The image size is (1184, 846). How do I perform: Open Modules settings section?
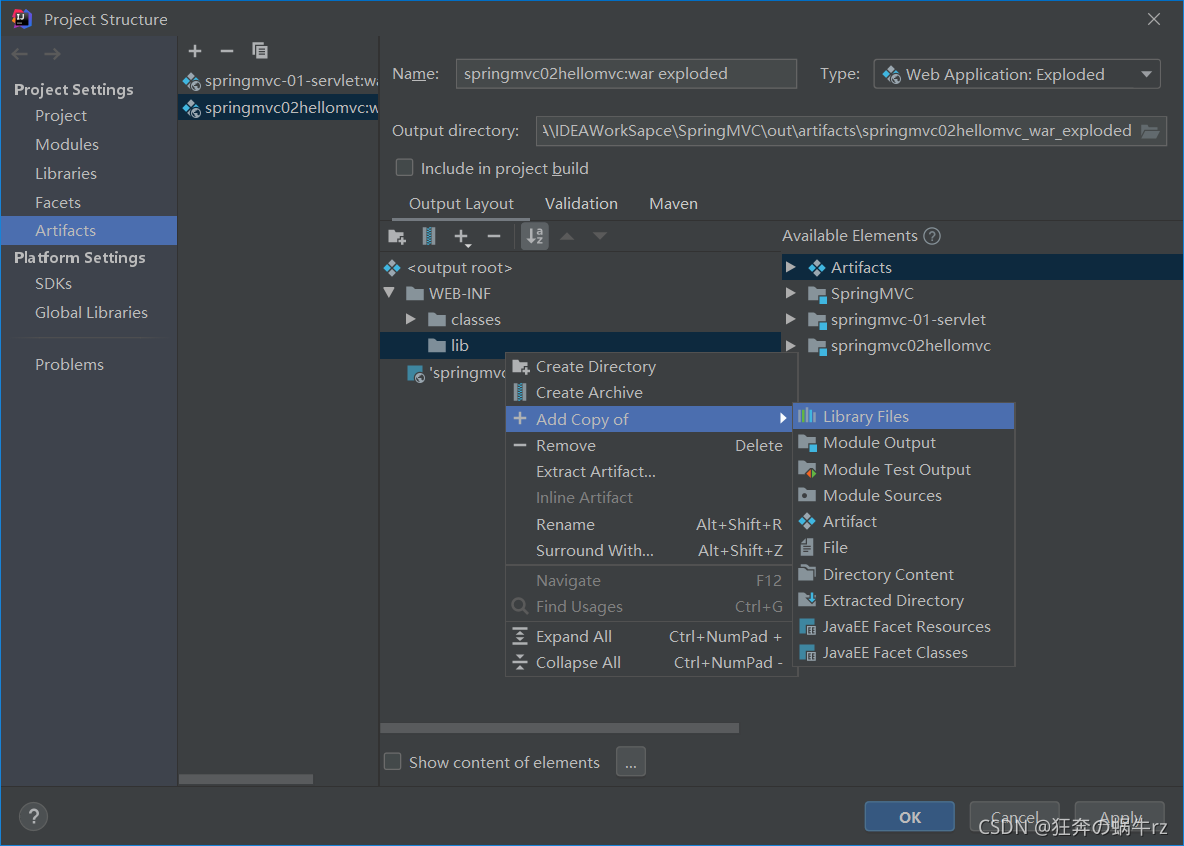[x=66, y=144]
